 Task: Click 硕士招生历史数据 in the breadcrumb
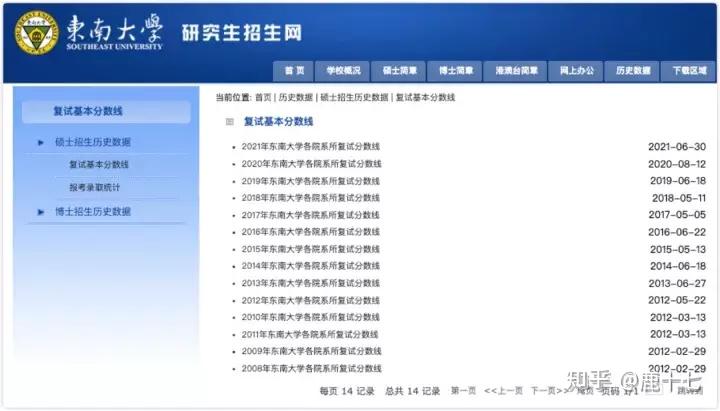(354, 97)
